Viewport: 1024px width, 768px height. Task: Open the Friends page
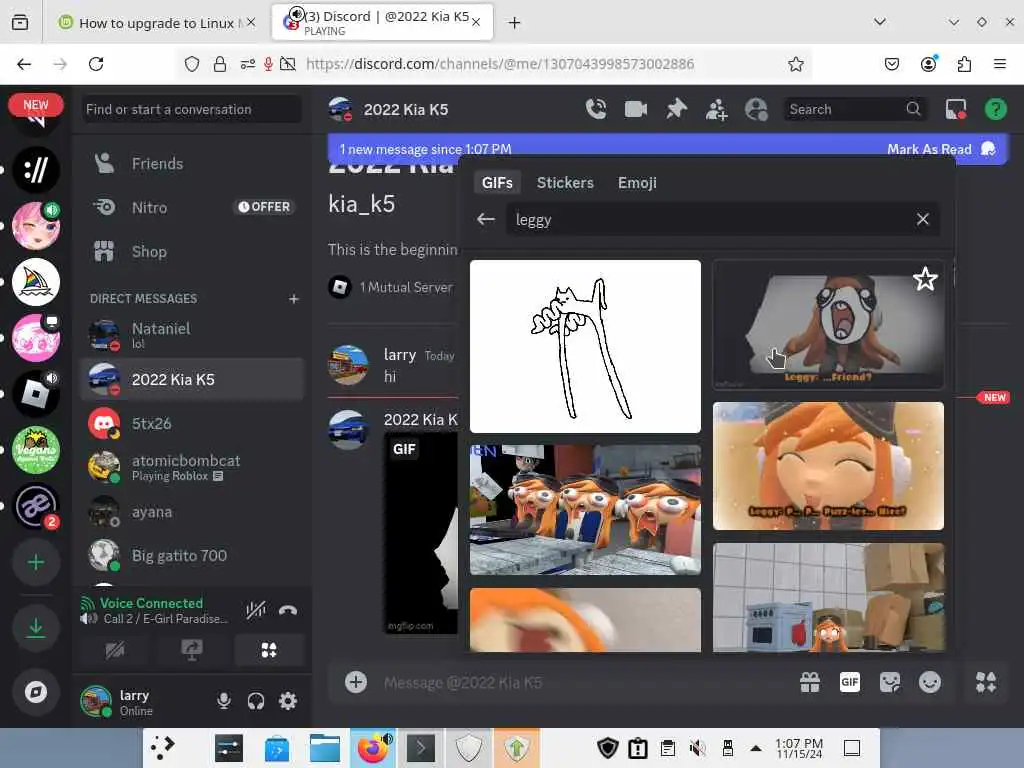click(191, 163)
